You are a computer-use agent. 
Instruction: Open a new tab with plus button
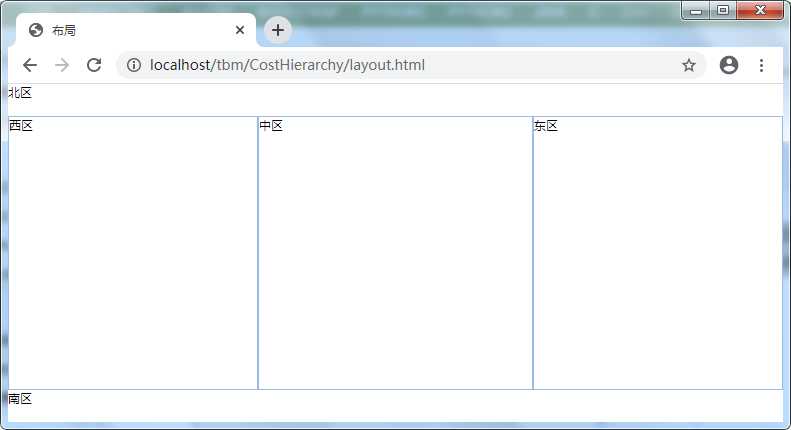coord(277,30)
